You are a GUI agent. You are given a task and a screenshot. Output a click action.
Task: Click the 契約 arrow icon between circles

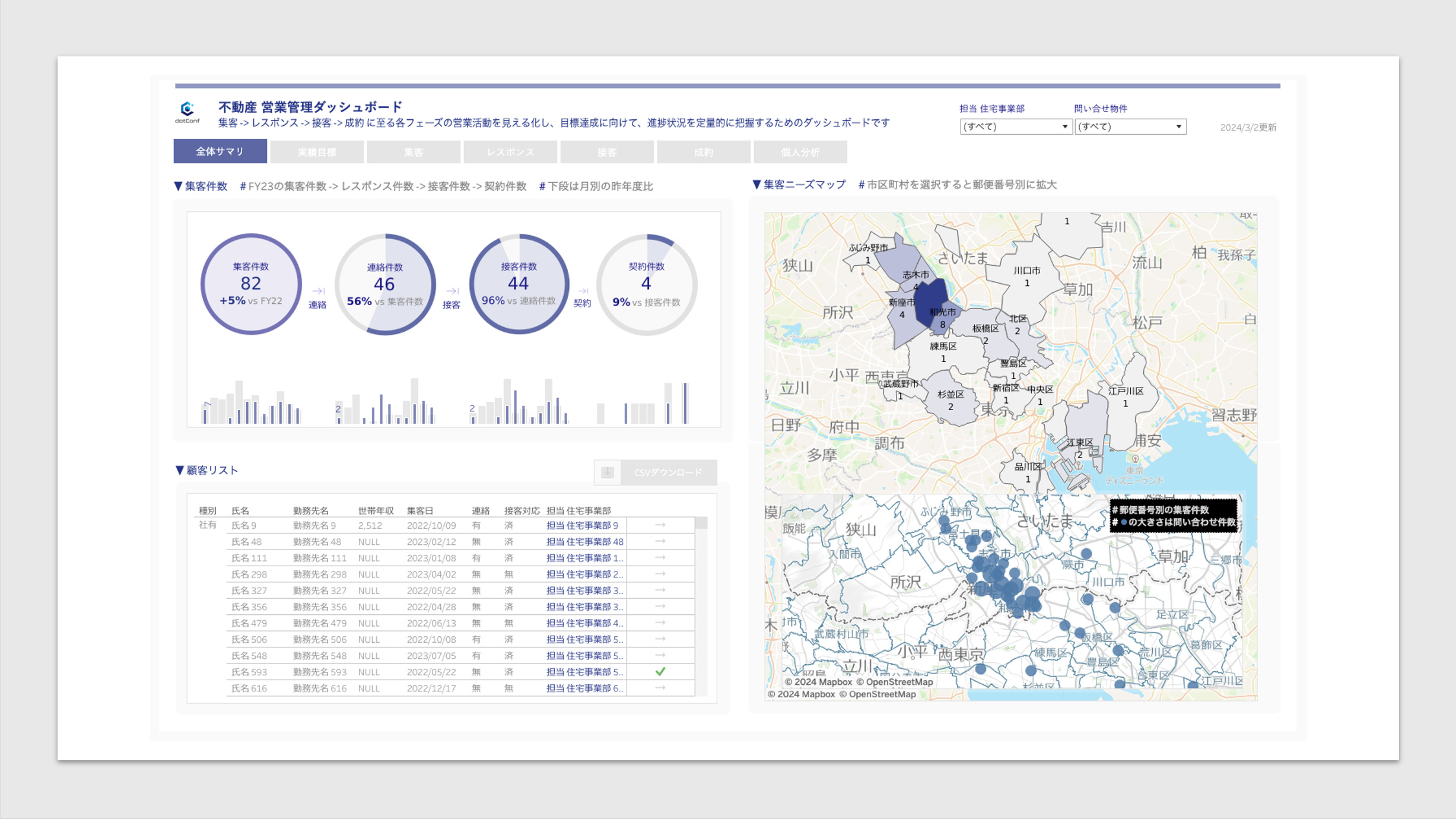tap(583, 291)
